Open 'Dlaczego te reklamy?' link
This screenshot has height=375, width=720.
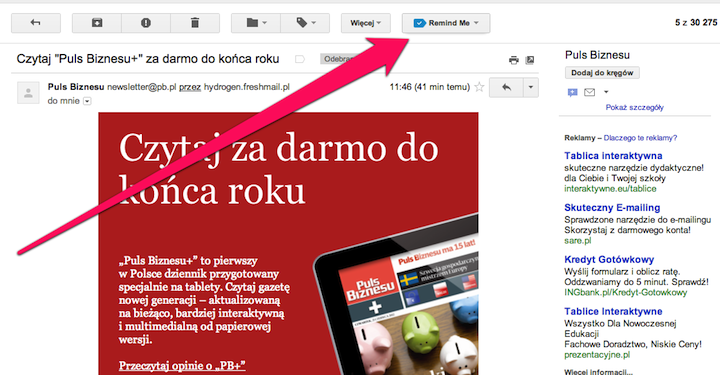coord(640,138)
